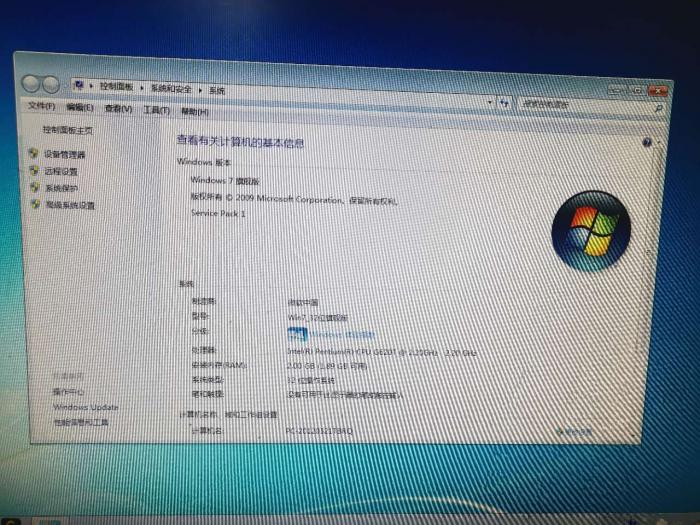The height and width of the screenshot is (525, 700).
Task: Expand the arrow after 控制面板 in the breadcrumb
Action: (142, 88)
